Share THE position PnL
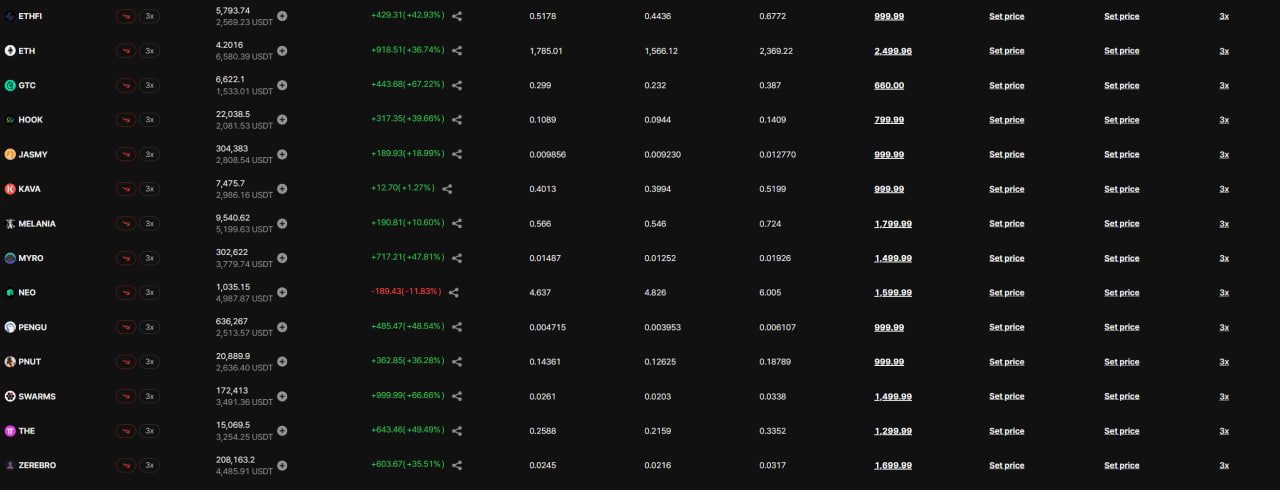1280x490 pixels. (457, 431)
